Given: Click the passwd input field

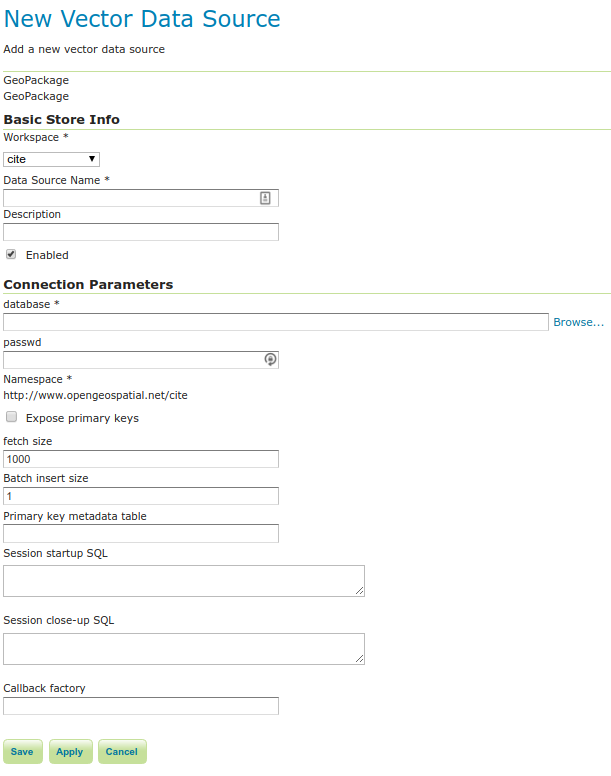Looking at the screenshot, I should point(130,360).
